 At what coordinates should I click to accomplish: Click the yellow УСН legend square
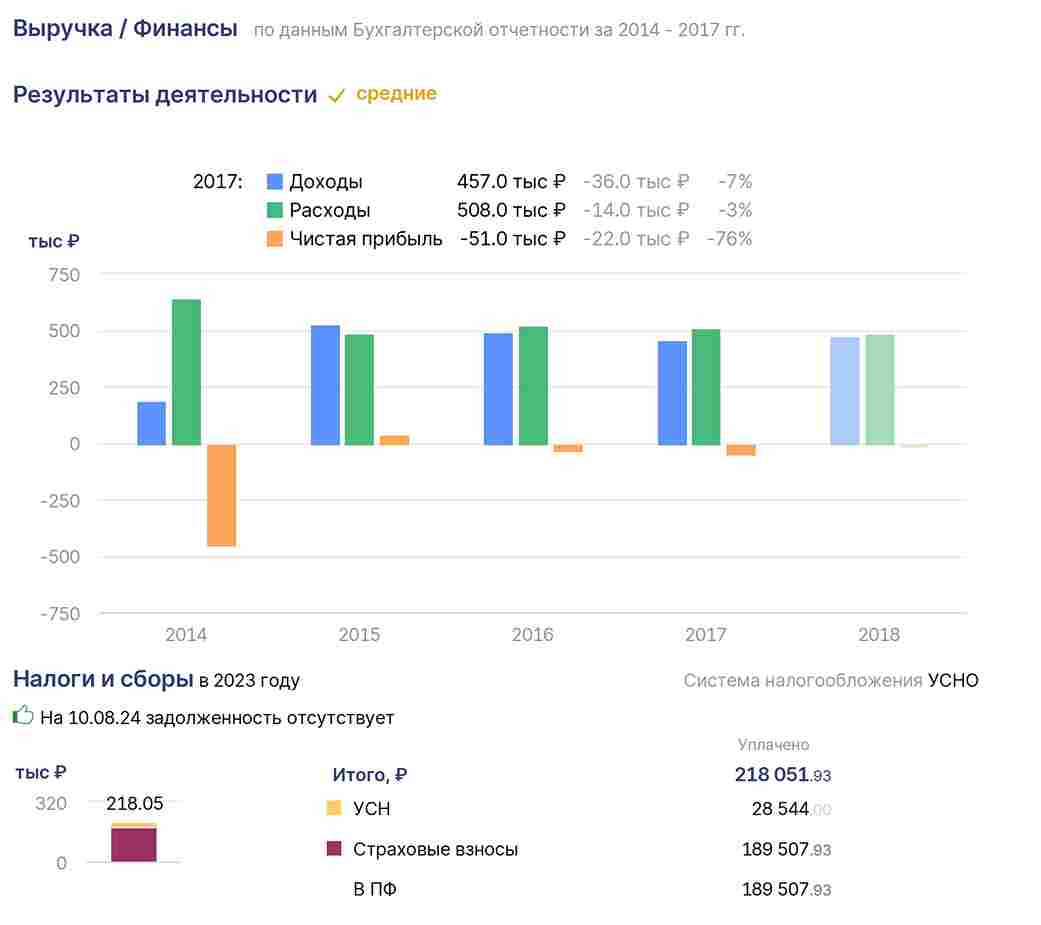[x=334, y=807]
